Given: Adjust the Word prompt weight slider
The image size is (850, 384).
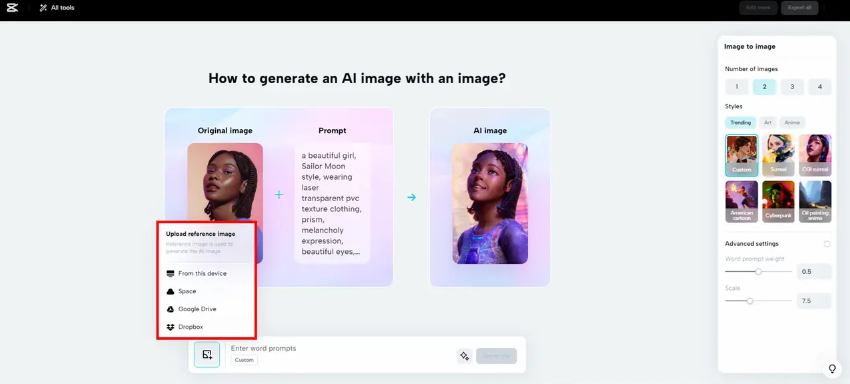Looking at the screenshot, I should point(758,271).
